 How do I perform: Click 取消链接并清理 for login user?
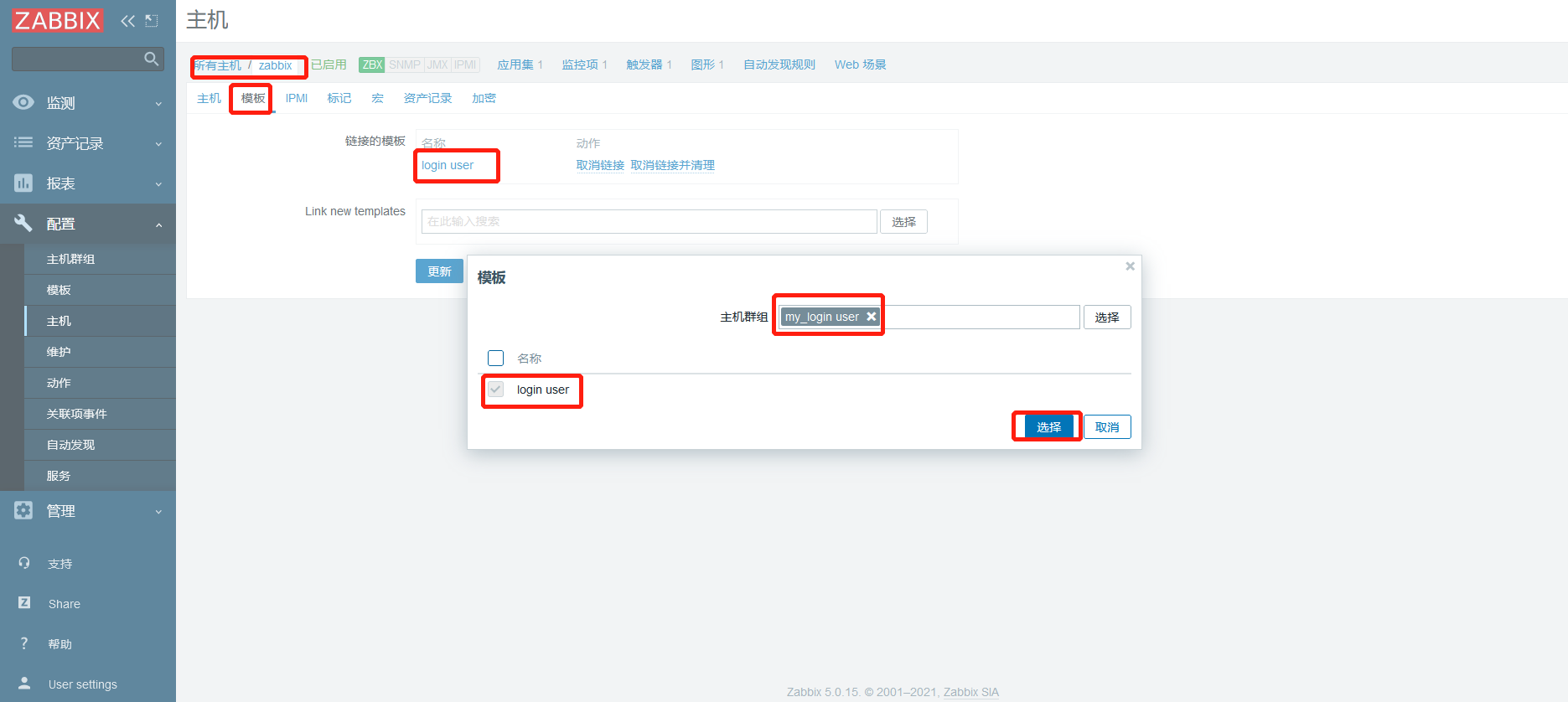coord(672,165)
